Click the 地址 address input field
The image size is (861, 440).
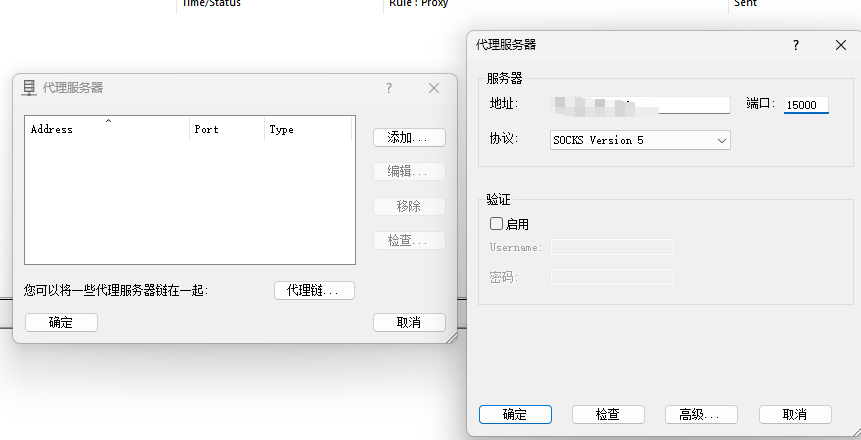[x=640, y=105]
